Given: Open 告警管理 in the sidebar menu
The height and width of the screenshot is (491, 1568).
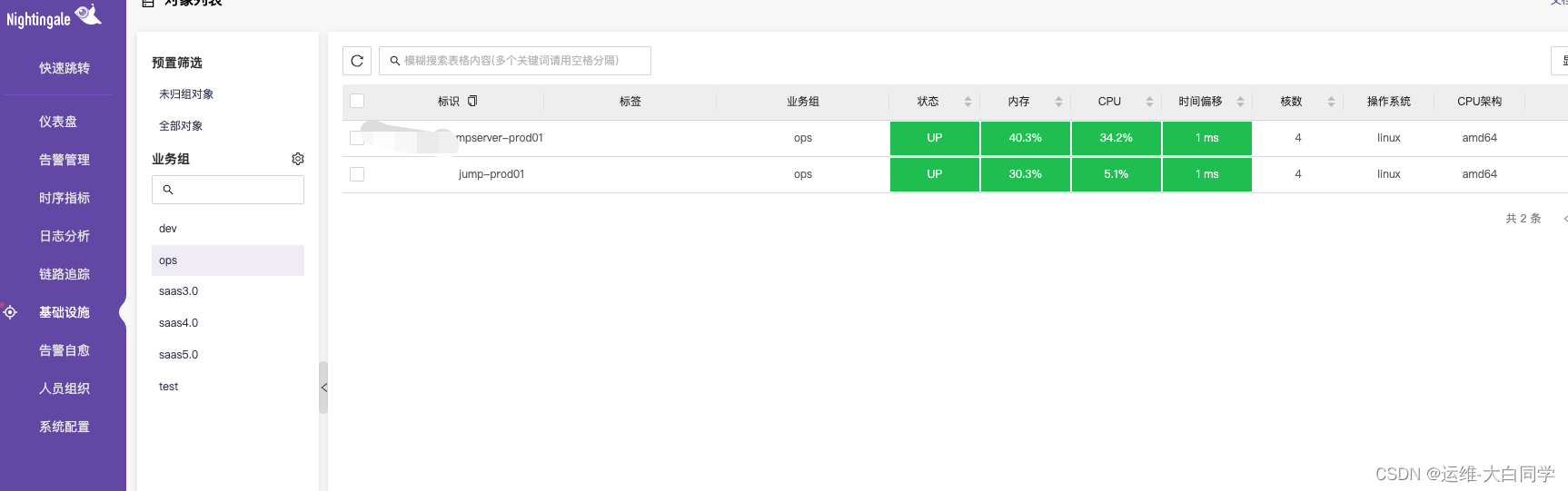Looking at the screenshot, I should tap(65, 160).
